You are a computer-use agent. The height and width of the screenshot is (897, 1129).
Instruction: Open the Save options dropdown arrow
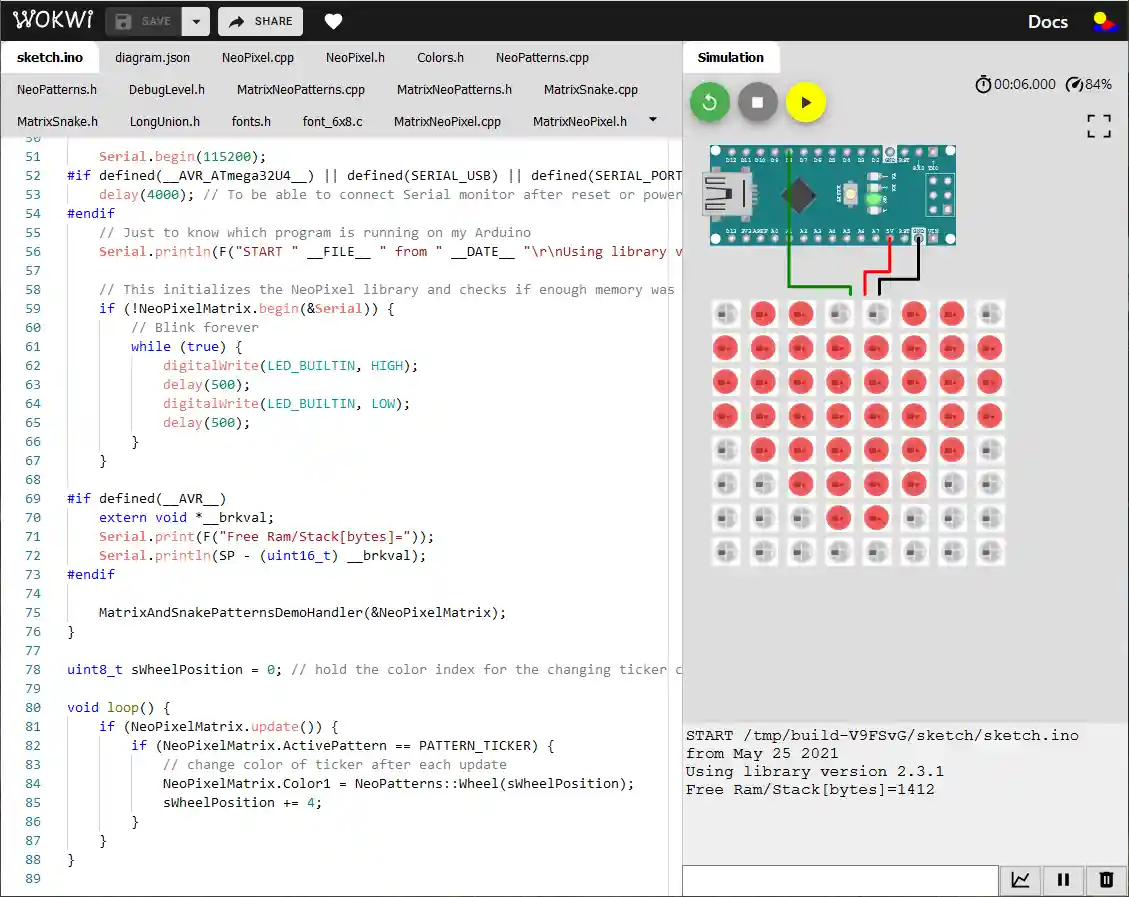click(x=196, y=21)
